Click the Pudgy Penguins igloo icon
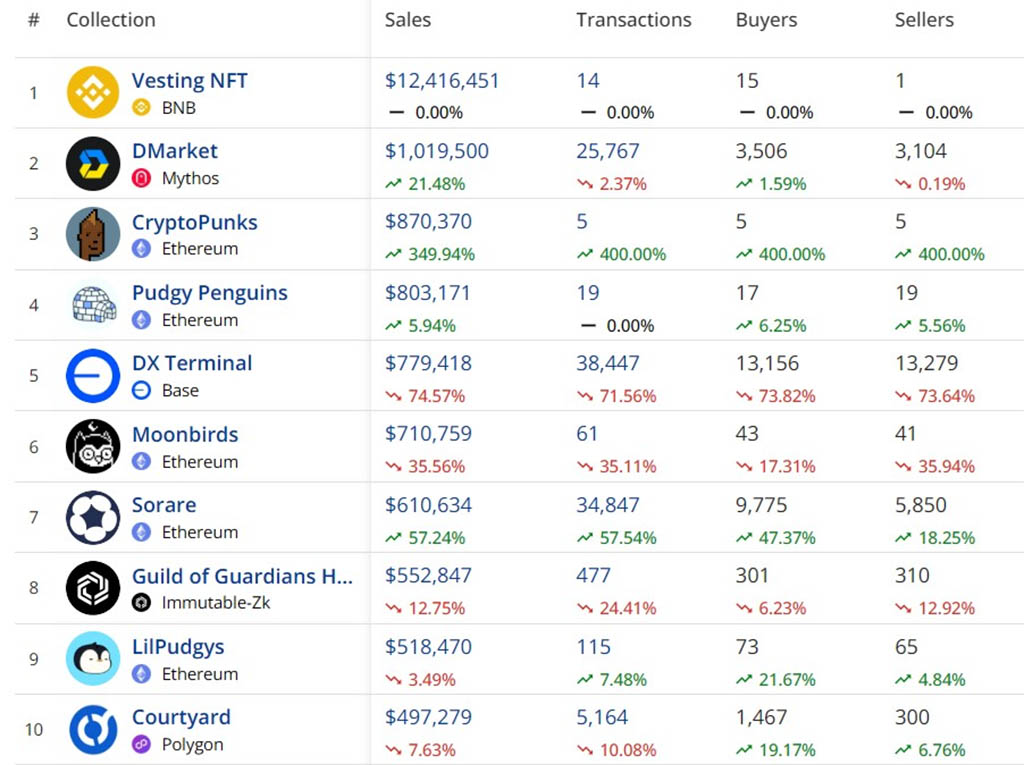 coord(93,305)
